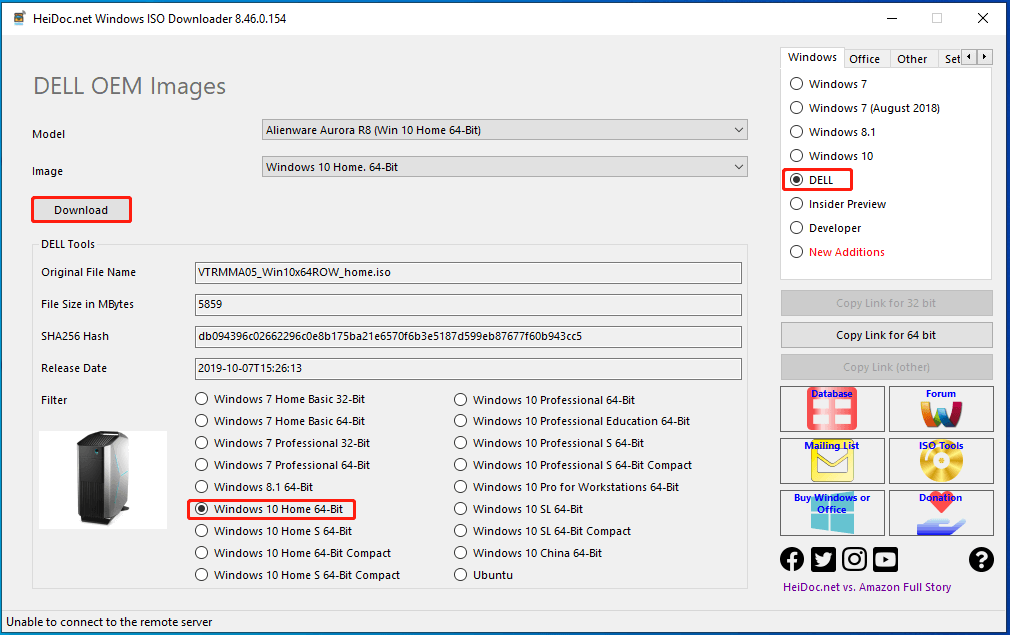Open the Buy Windows or Office tile
This screenshot has height=635, width=1010.
pyautogui.click(x=832, y=513)
